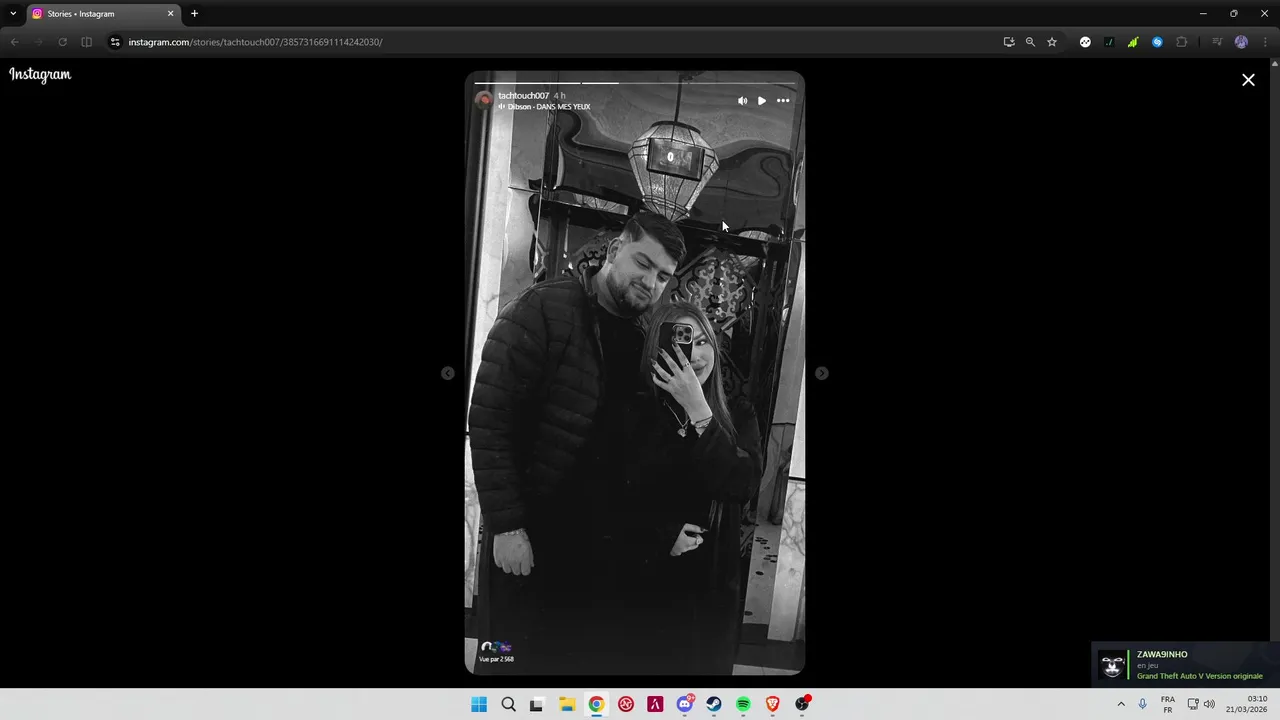Toggle the browser side panel icon

(86, 42)
